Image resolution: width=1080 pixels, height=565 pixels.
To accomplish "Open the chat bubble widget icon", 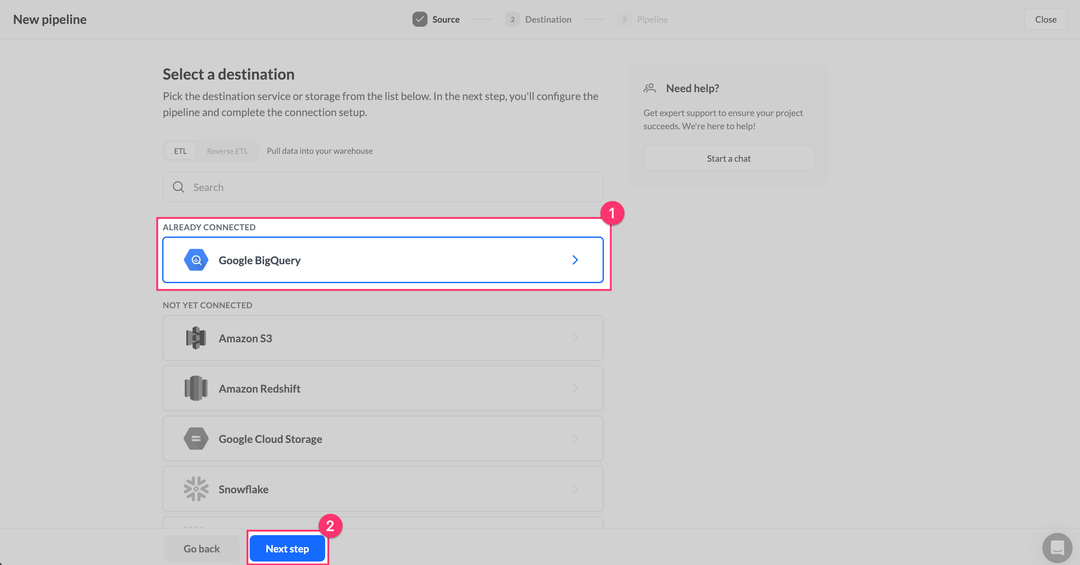I will 1057,548.
